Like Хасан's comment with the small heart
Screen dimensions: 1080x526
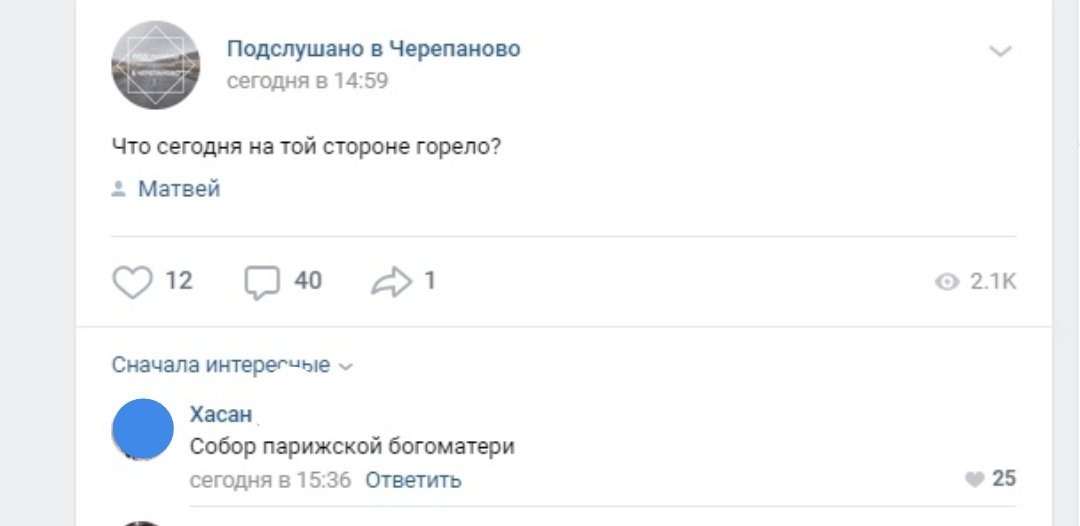coord(975,480)
